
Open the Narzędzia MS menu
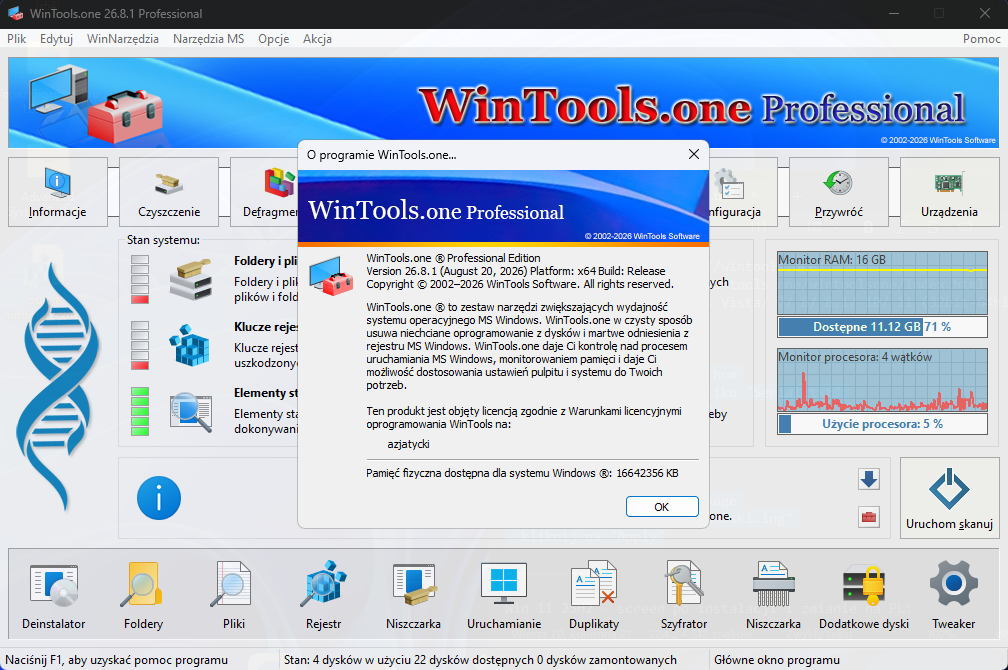(208, 39)
